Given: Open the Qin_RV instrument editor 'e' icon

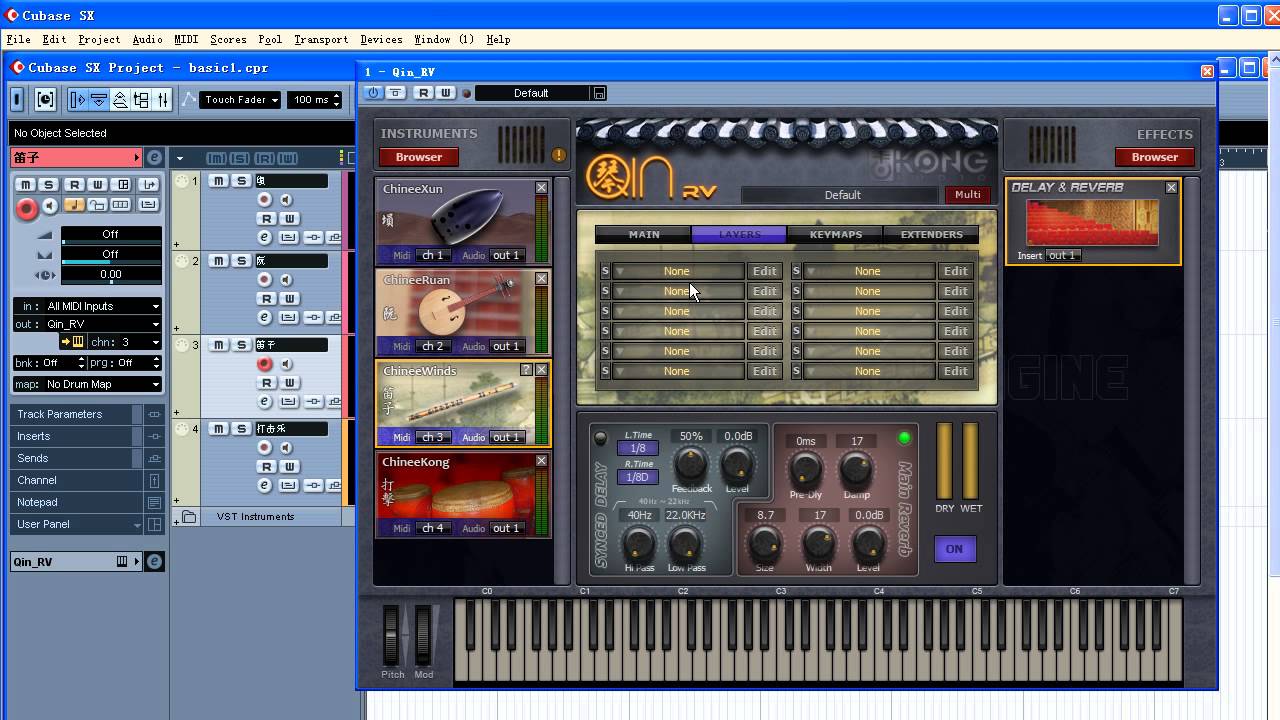Looking at the screenshot, I should tap(154, 562).
